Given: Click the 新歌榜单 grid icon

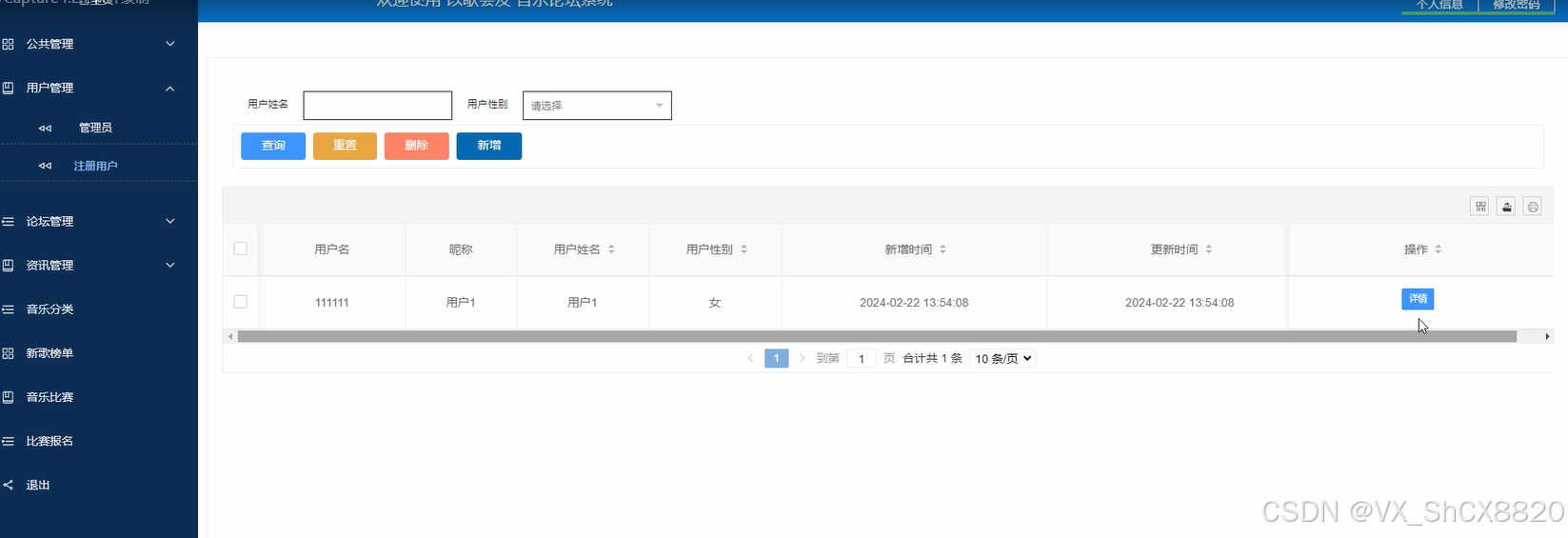Looking at the screenshot, I should pyautogui.click(x=8, y=353).
